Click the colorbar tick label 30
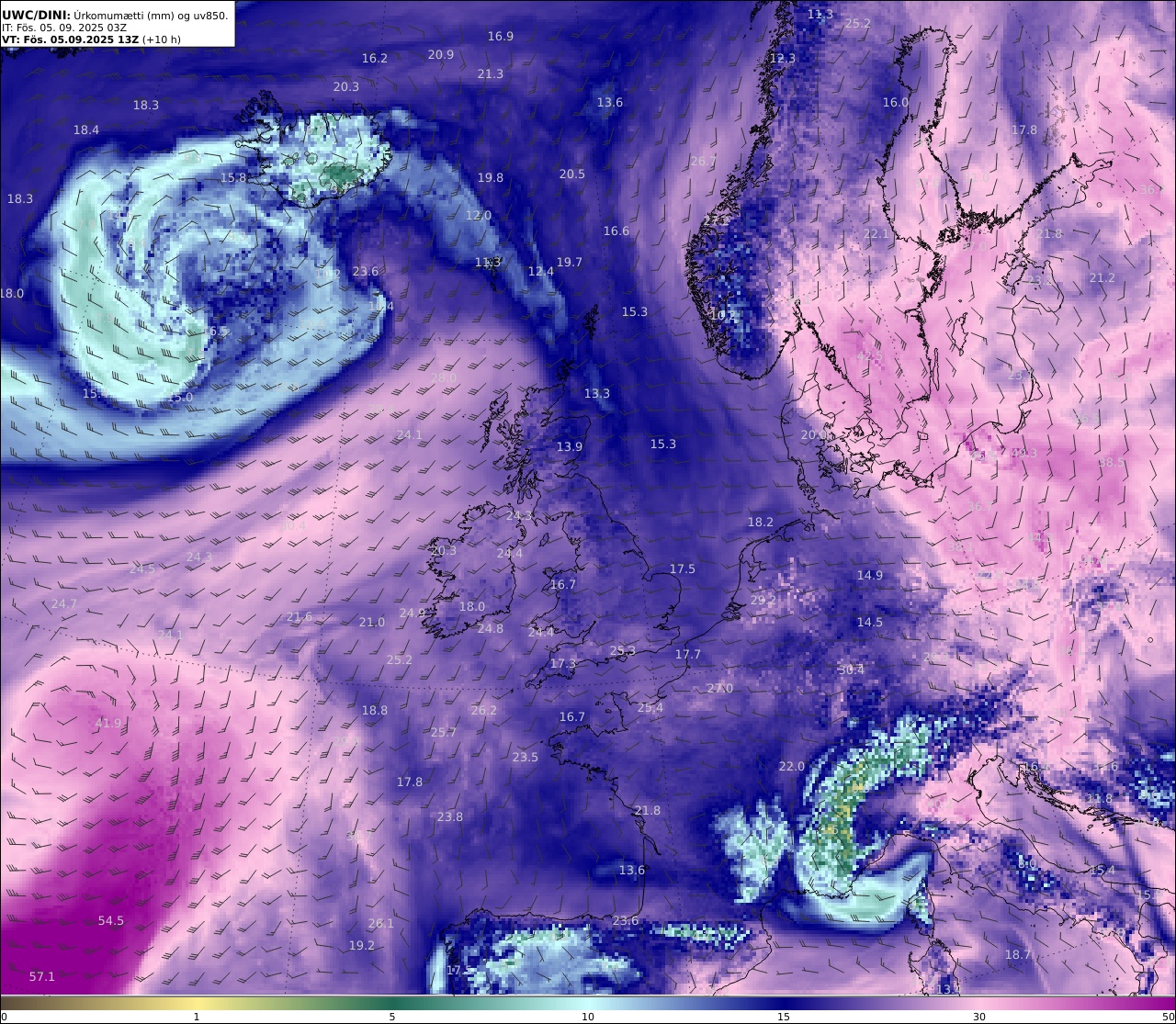This screenshot has height=1024, width=1176. pos(979,1017)
